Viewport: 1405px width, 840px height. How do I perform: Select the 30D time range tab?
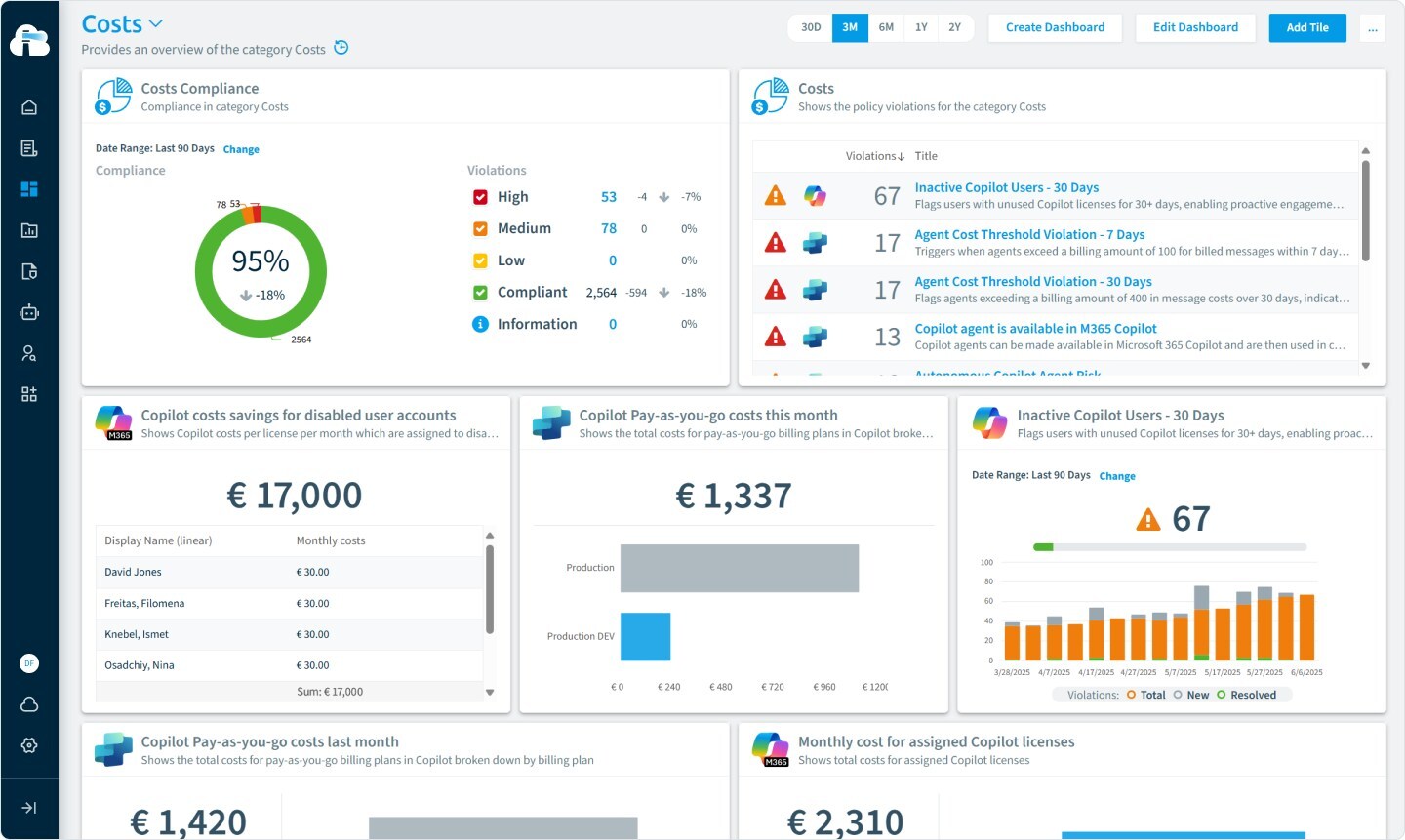click(811, 28)
